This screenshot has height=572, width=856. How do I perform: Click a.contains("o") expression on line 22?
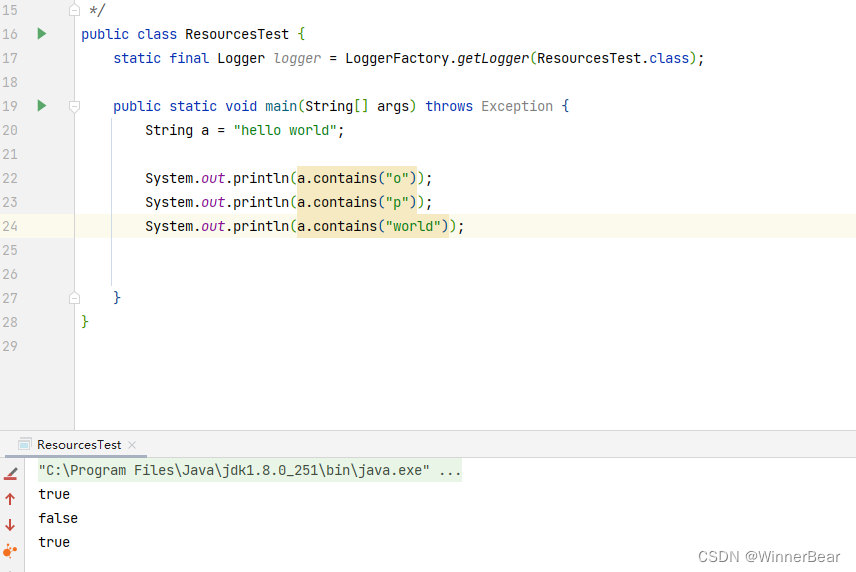click(357, 178)
